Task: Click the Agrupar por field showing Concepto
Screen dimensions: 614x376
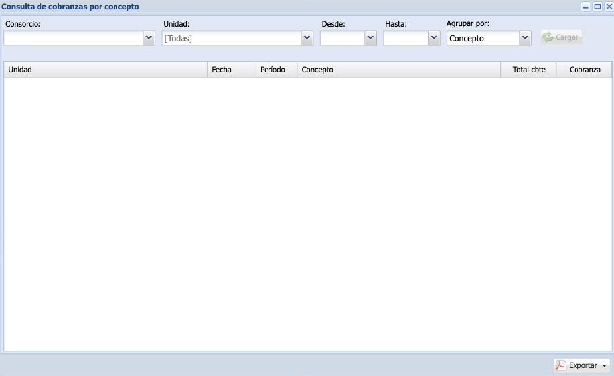Action: [x=483, y=38]
